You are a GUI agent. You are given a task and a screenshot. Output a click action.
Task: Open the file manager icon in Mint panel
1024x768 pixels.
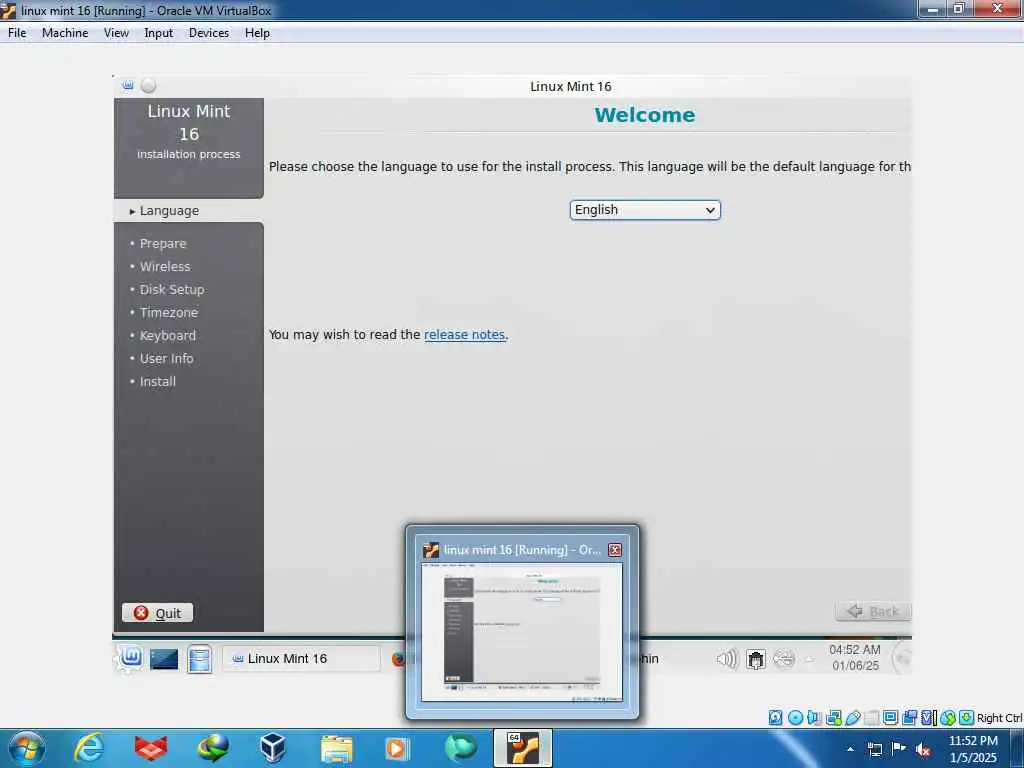(x=199, y=658)
